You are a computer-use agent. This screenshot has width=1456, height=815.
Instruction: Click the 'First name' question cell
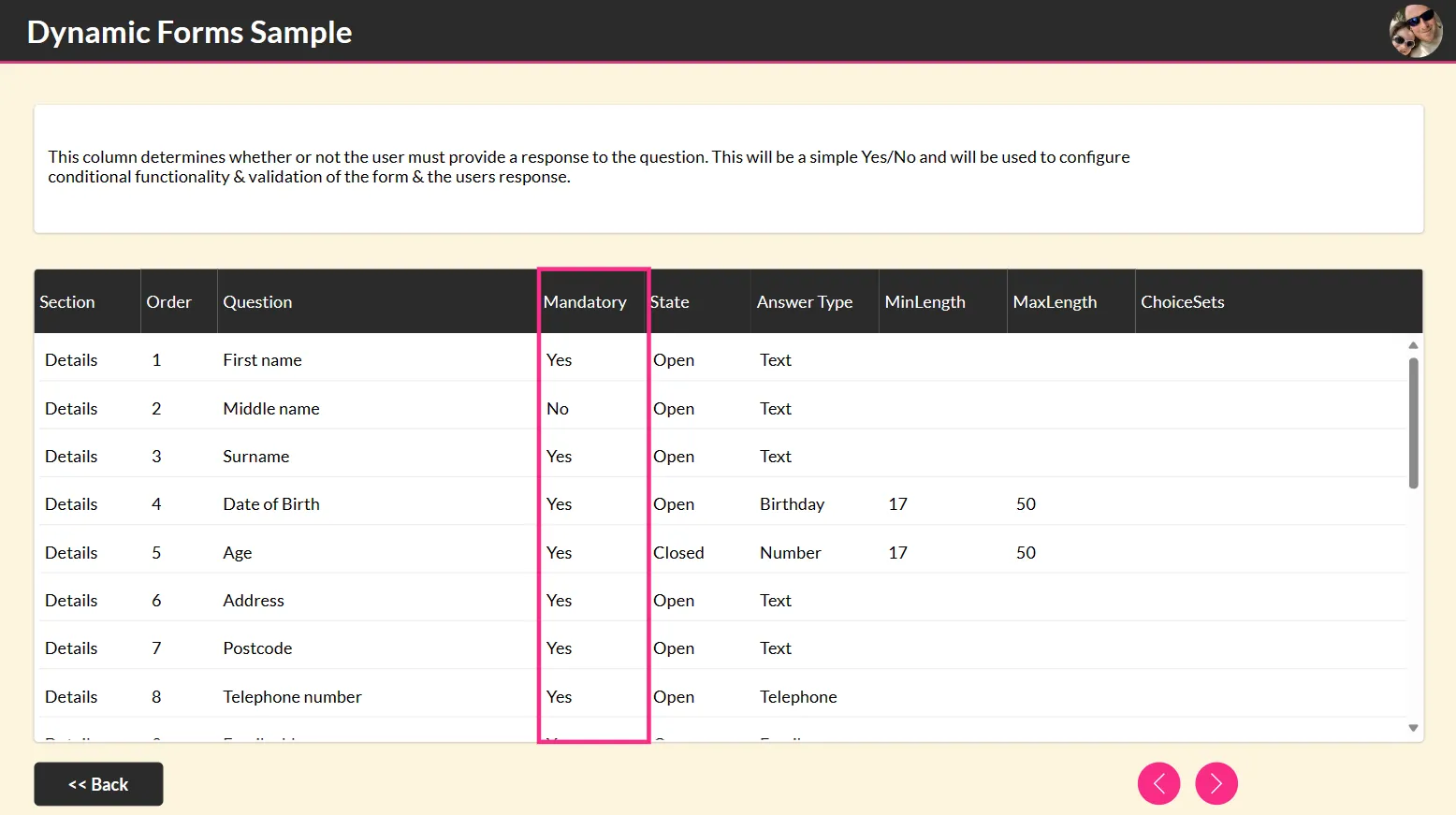[x=262, y=360]
